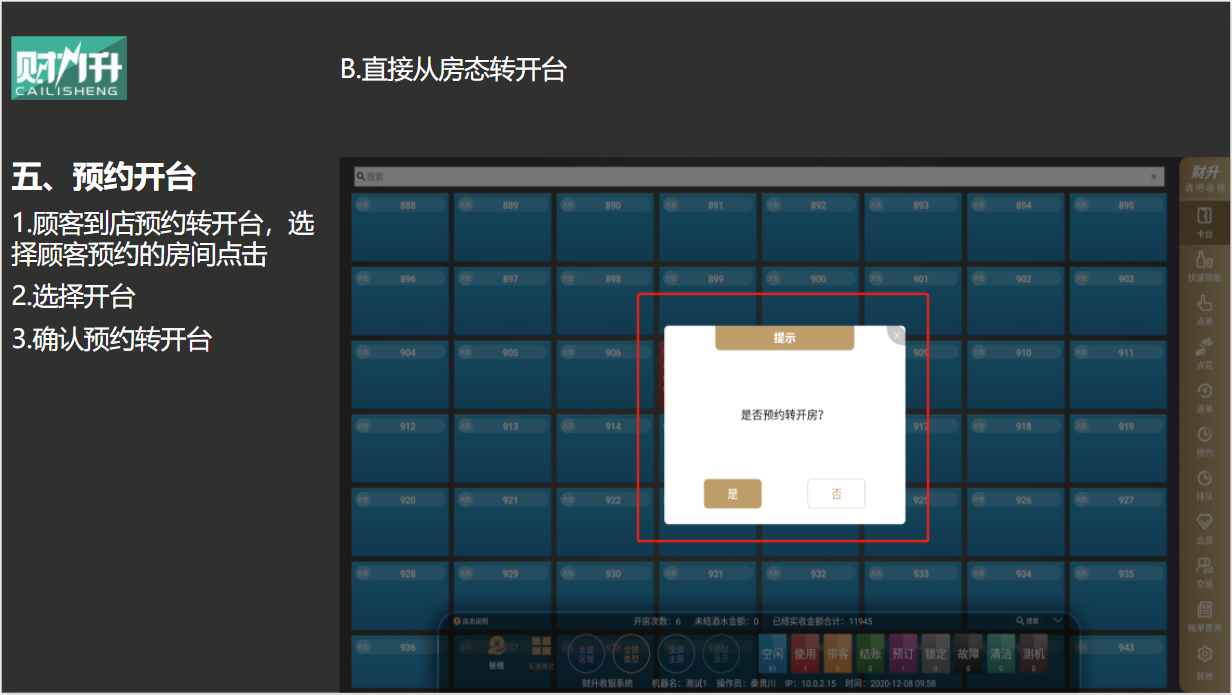The height and width of the screenshot is (695, 1232).
Task: Filter rooms by 使用 status
Action: (805, 654)
